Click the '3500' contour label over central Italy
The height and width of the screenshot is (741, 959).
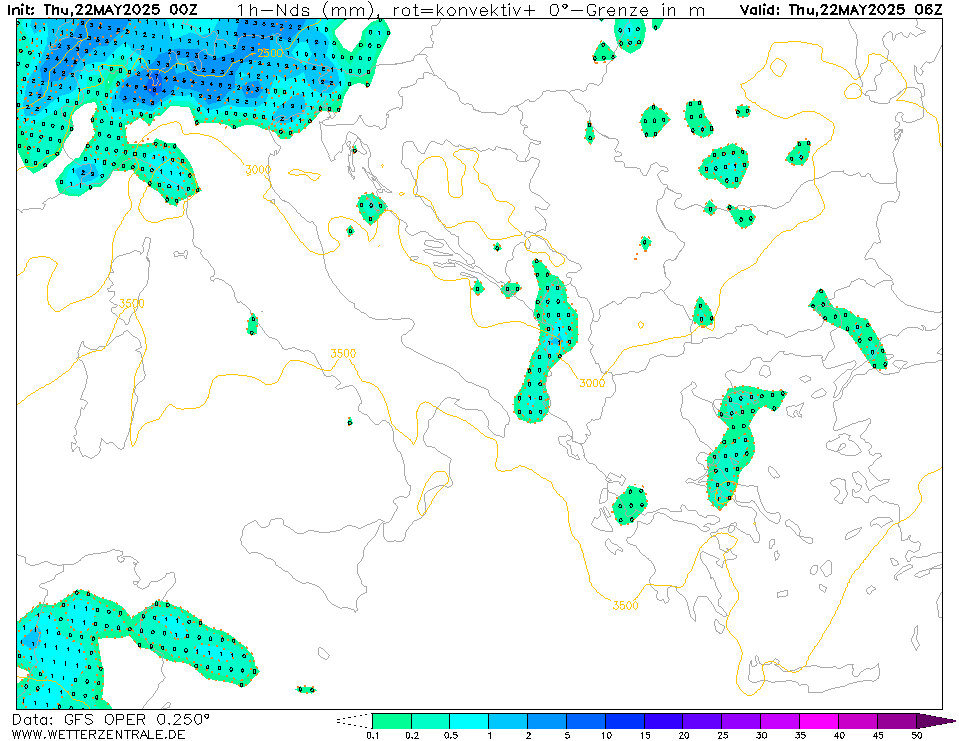pyautogui.click(x=342, y=353)
